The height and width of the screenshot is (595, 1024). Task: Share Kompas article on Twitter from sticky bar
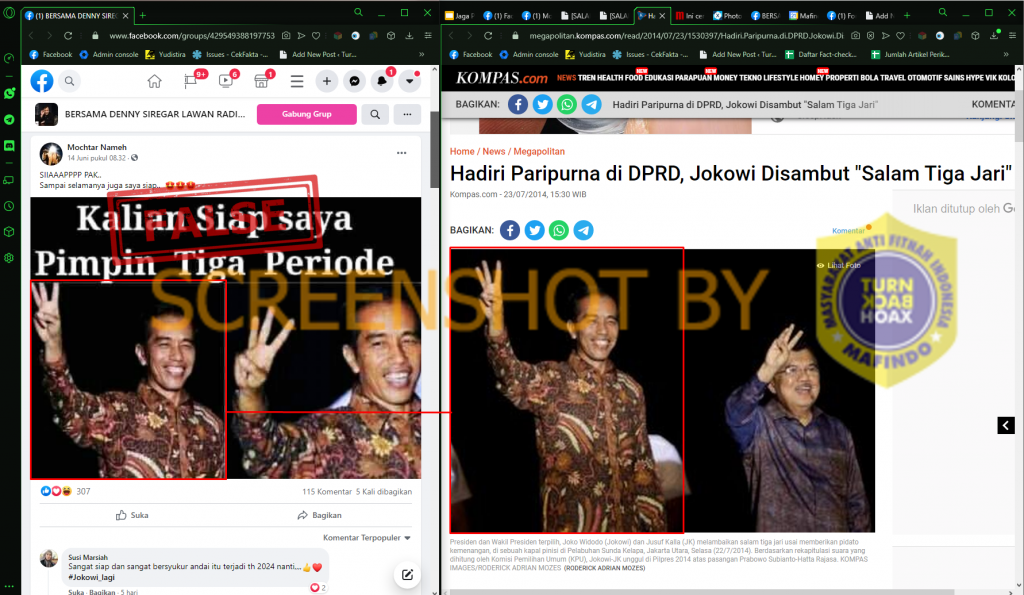pyautogui.click(x=542, y=105)
